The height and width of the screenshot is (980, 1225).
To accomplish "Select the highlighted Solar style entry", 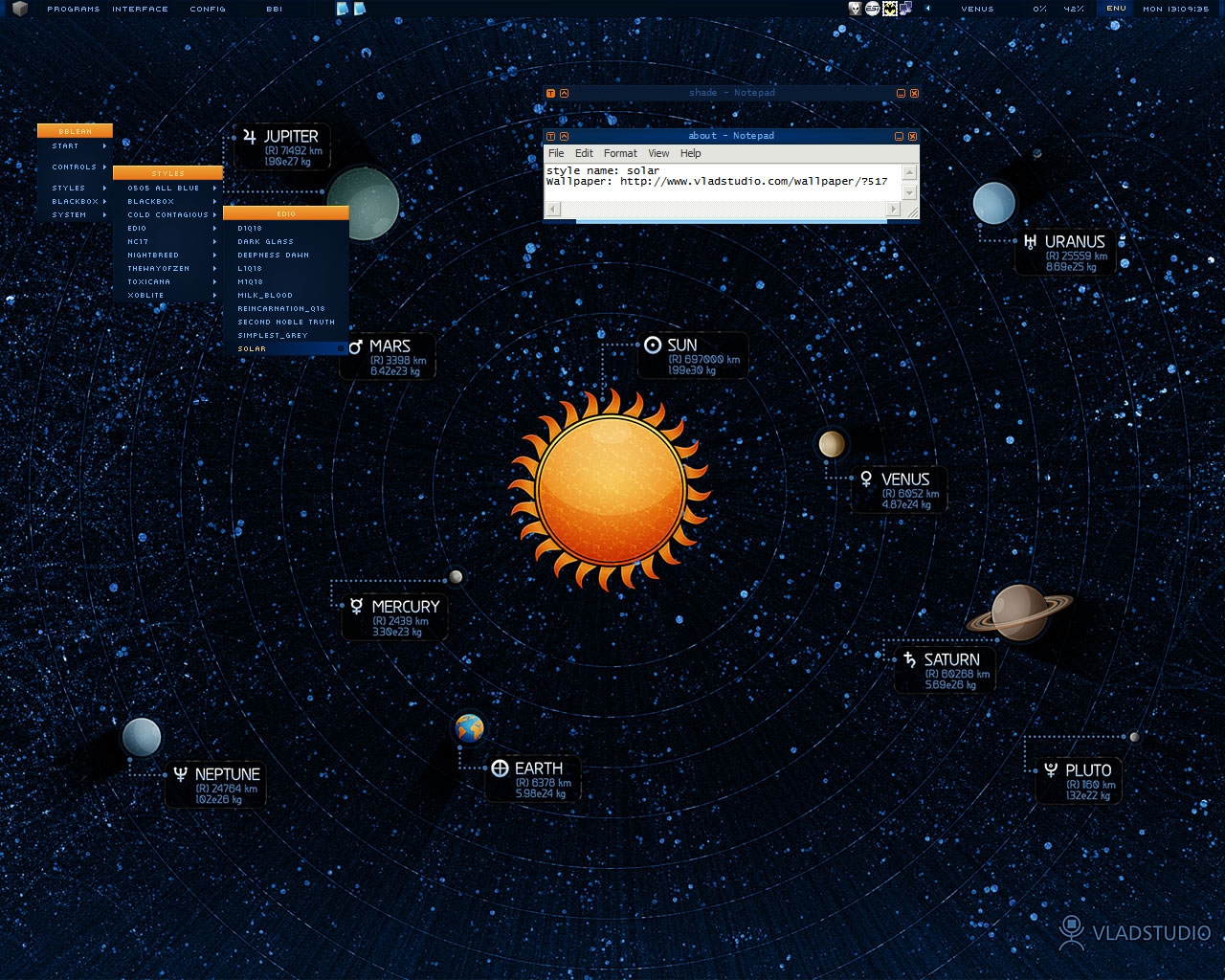I will point(286,349).
